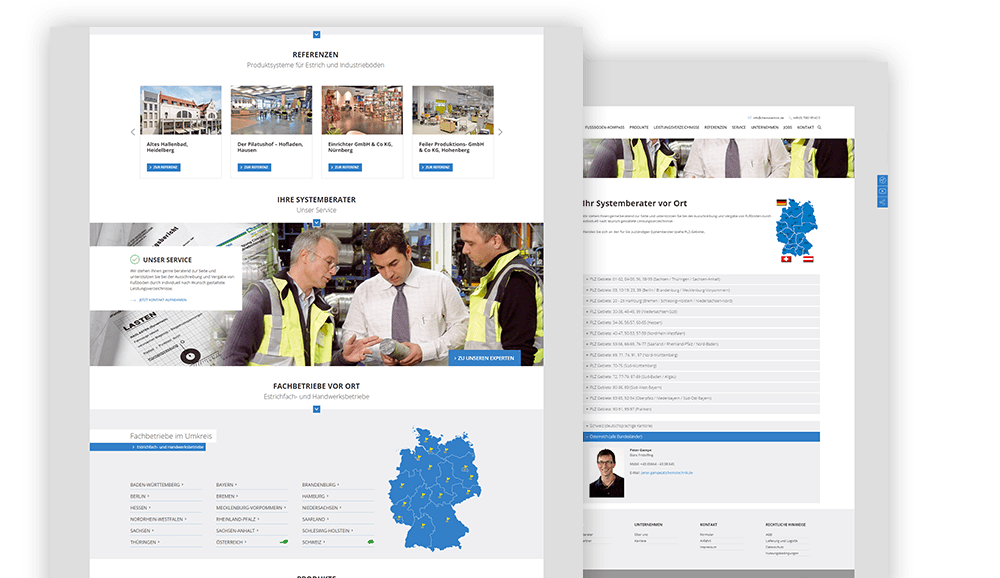Open the Jobs navigation item
Viewport: 1000px width, 578px height.
788,128
